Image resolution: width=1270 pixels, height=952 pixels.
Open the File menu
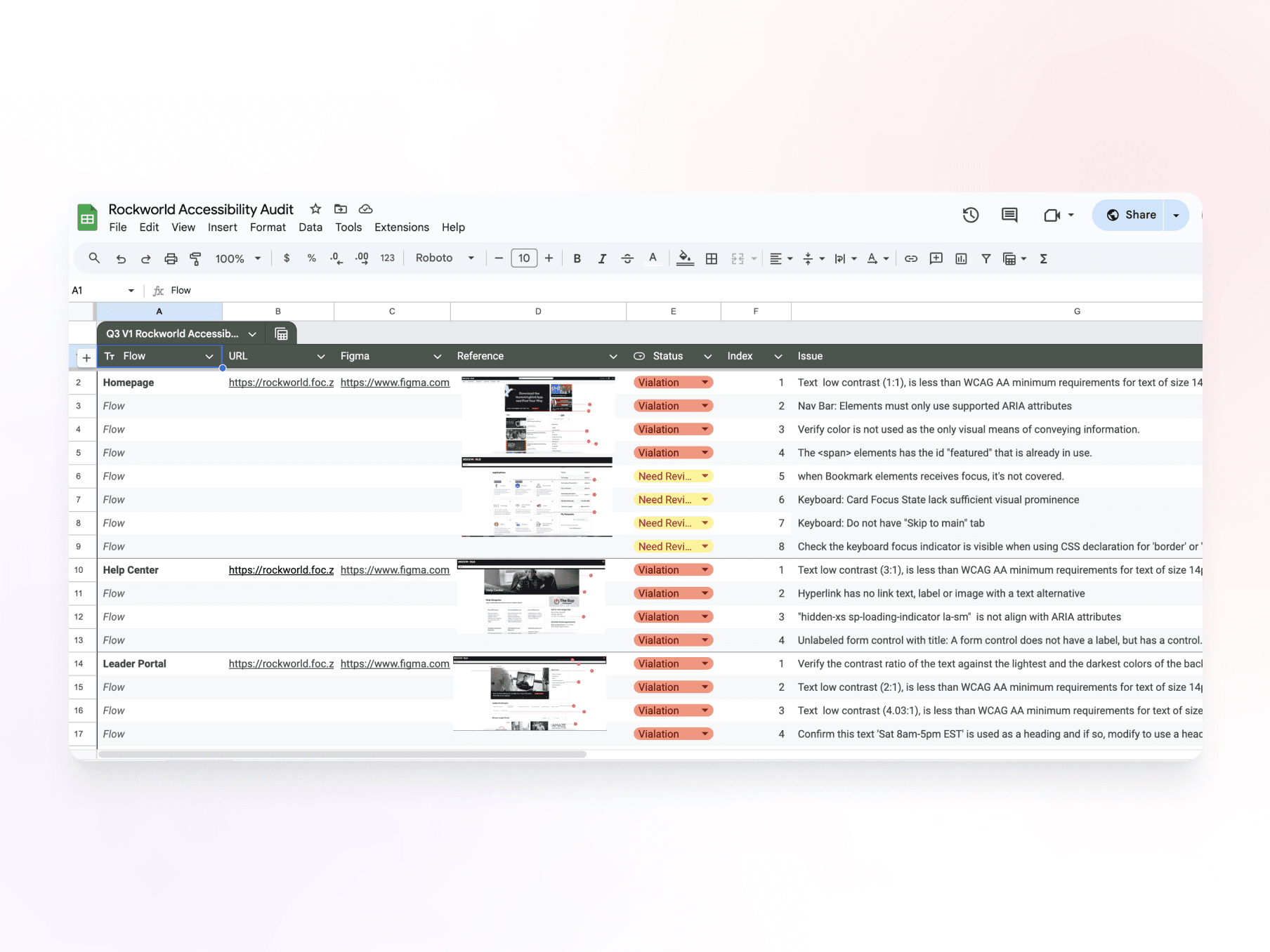(118, 227)
